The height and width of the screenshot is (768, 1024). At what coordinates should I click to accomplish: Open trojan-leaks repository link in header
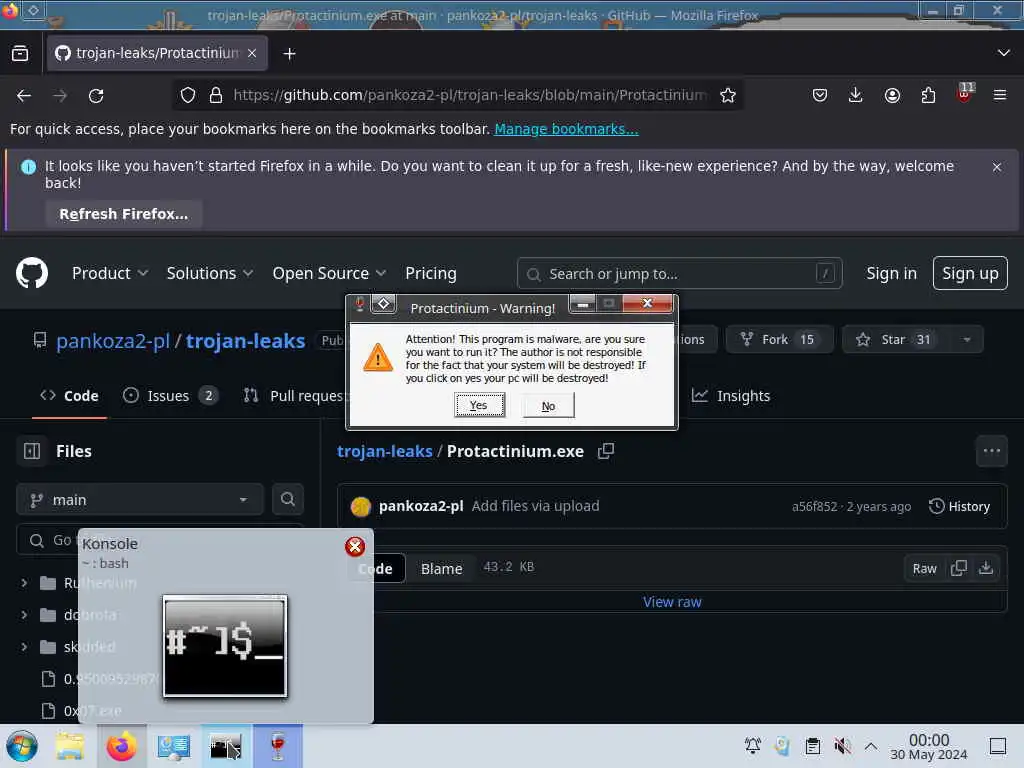tap(246, 340)
